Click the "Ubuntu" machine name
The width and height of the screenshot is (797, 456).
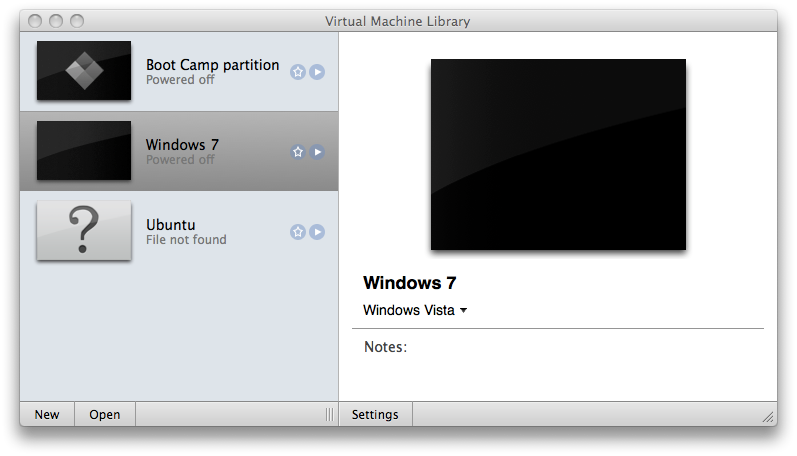click(171, 225)
